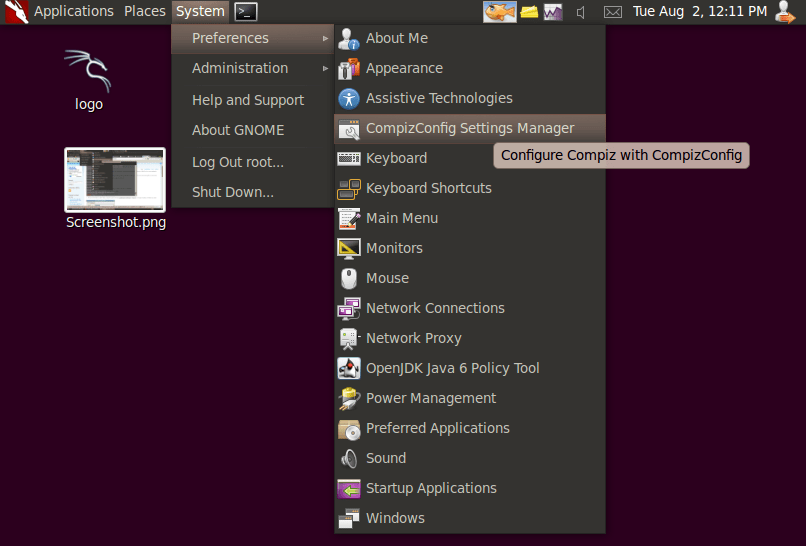
Task: Click the "Monitors" label
Action: click(x=394, y=248)
